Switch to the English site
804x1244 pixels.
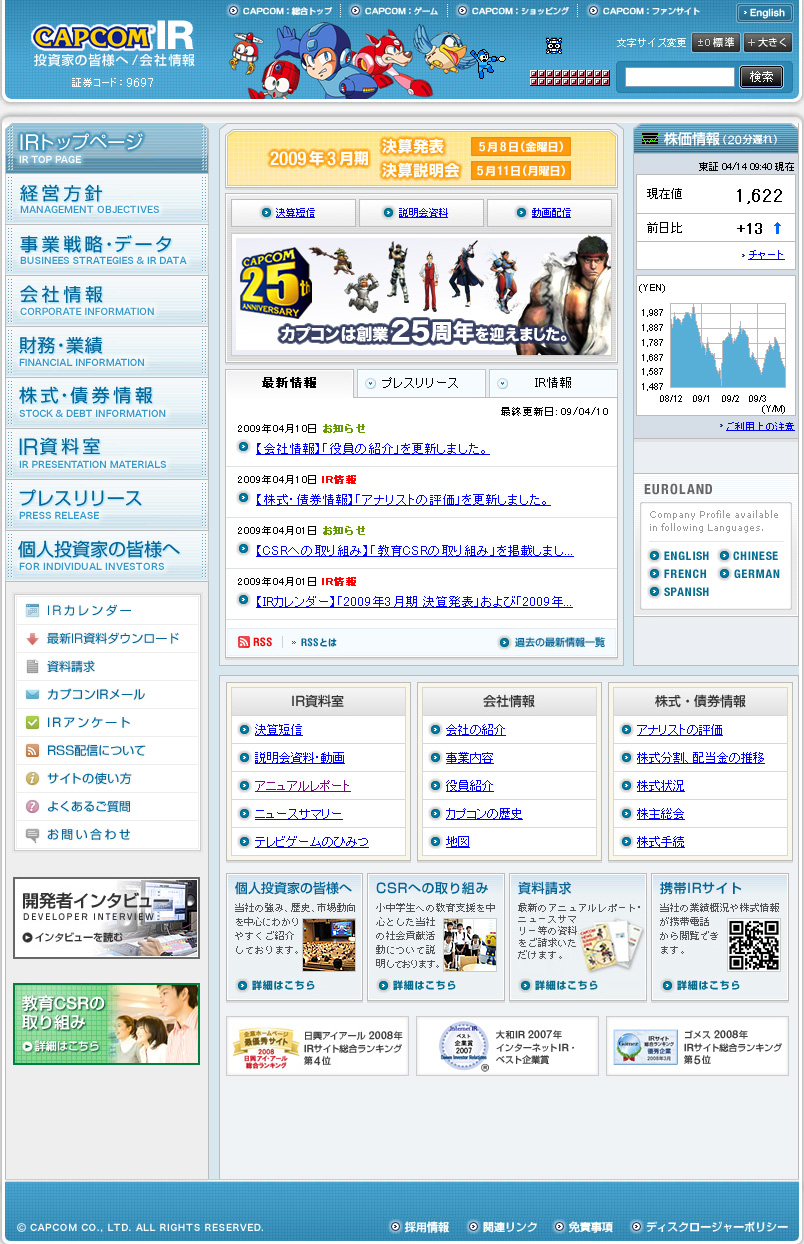coord(764,13)
